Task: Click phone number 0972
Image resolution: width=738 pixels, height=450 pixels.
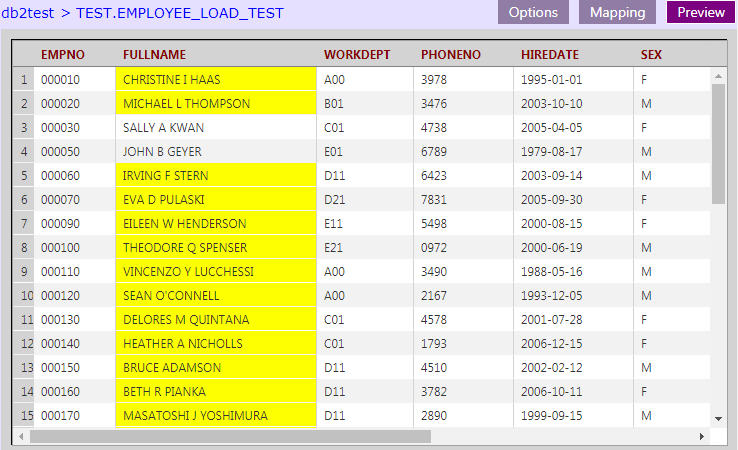Action: pyautogui.click(x=433, y=248)
